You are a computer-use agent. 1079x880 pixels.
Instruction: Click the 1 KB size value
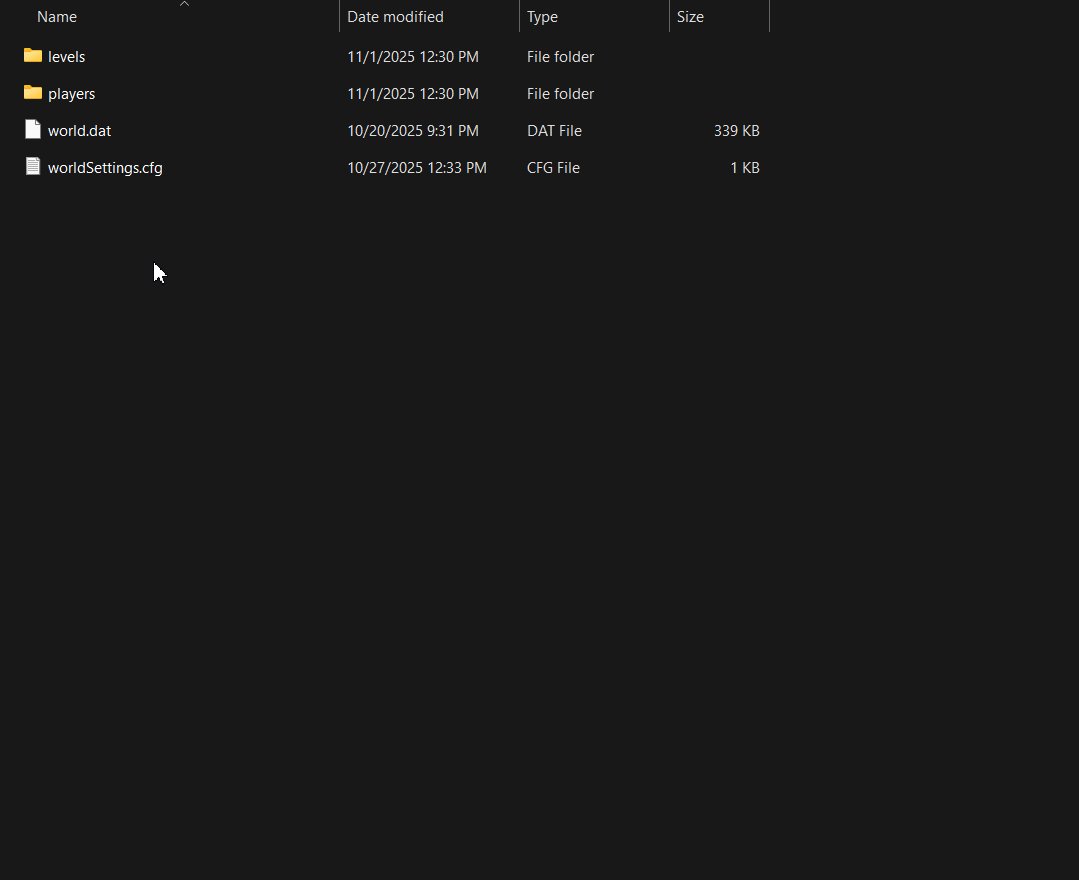(744, 168)
